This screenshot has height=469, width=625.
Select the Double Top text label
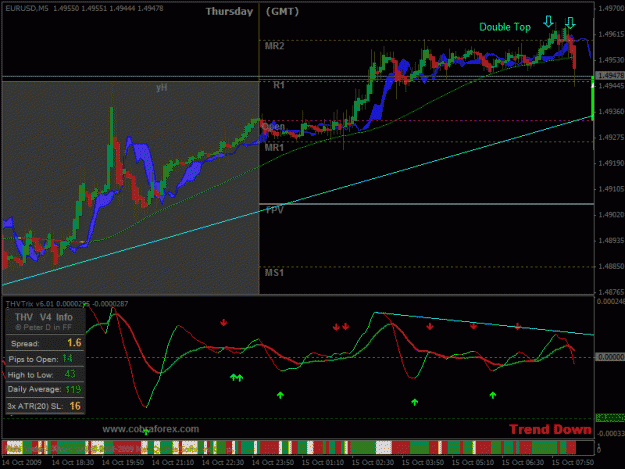click(505, 27)
